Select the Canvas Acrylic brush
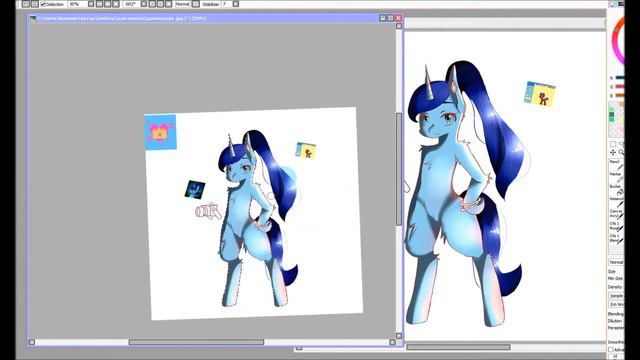640x360 pixels. (x=616, y=214)
